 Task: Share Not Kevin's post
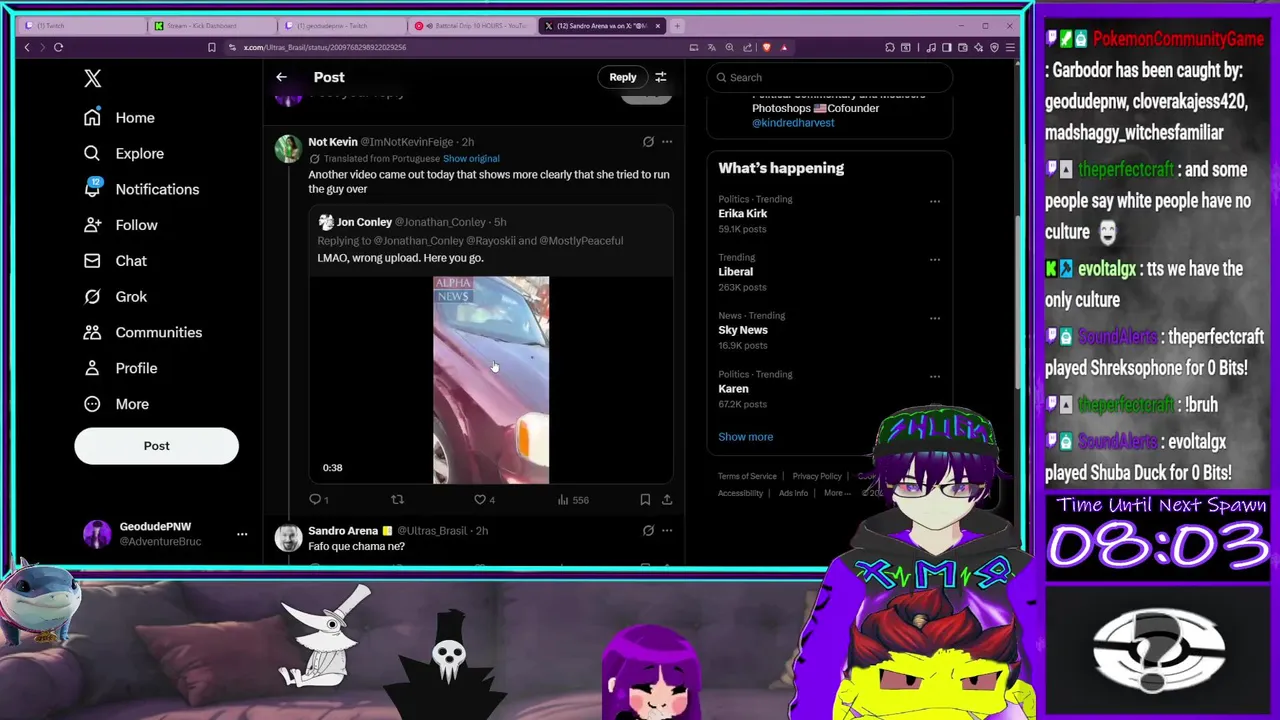coord(667,499)
